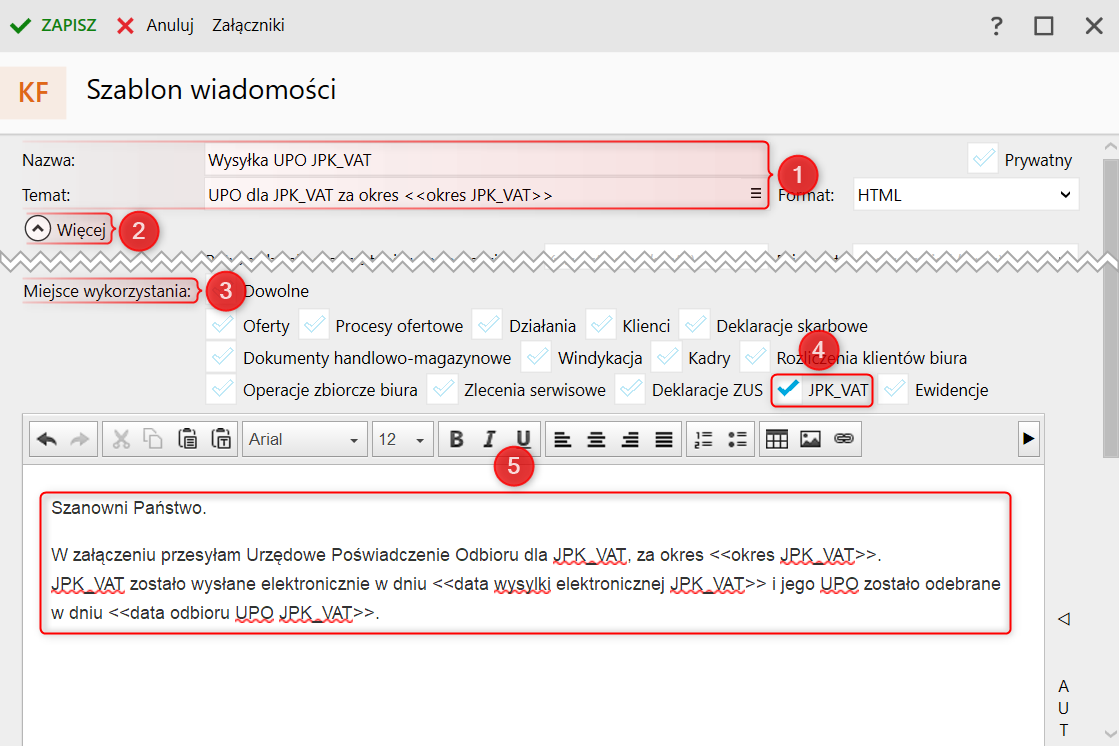The image size is (1119, 746).
Task: Save the template with ZAPISZ
Action: tap(54, 26)
